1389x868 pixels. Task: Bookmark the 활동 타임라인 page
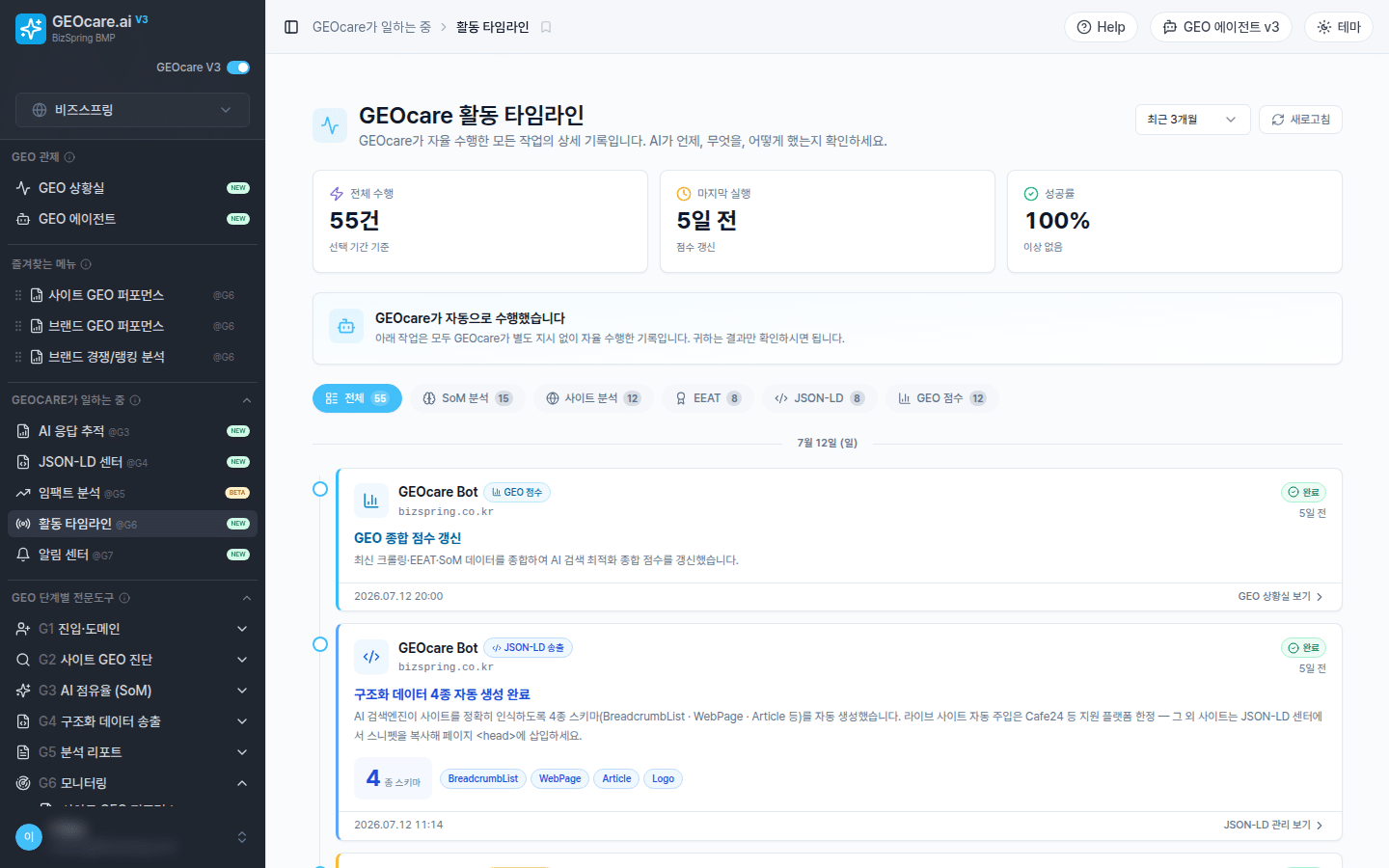546,27
